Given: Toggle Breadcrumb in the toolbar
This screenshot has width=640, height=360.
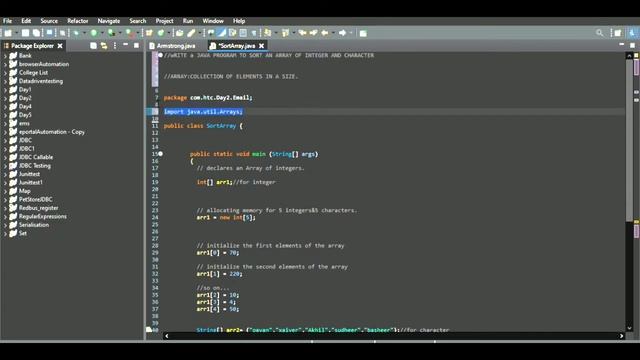Looking at the screenshot, I should point(211,33).
